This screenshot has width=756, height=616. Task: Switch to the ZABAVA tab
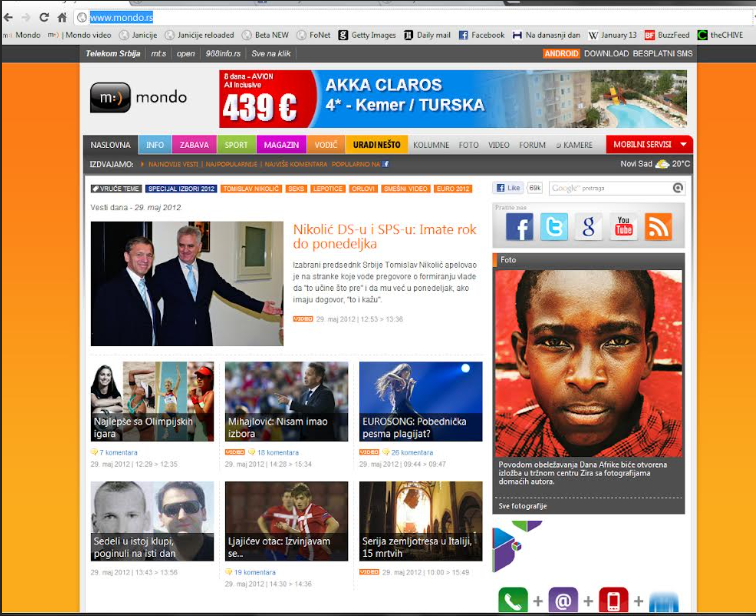click(194, 145)
